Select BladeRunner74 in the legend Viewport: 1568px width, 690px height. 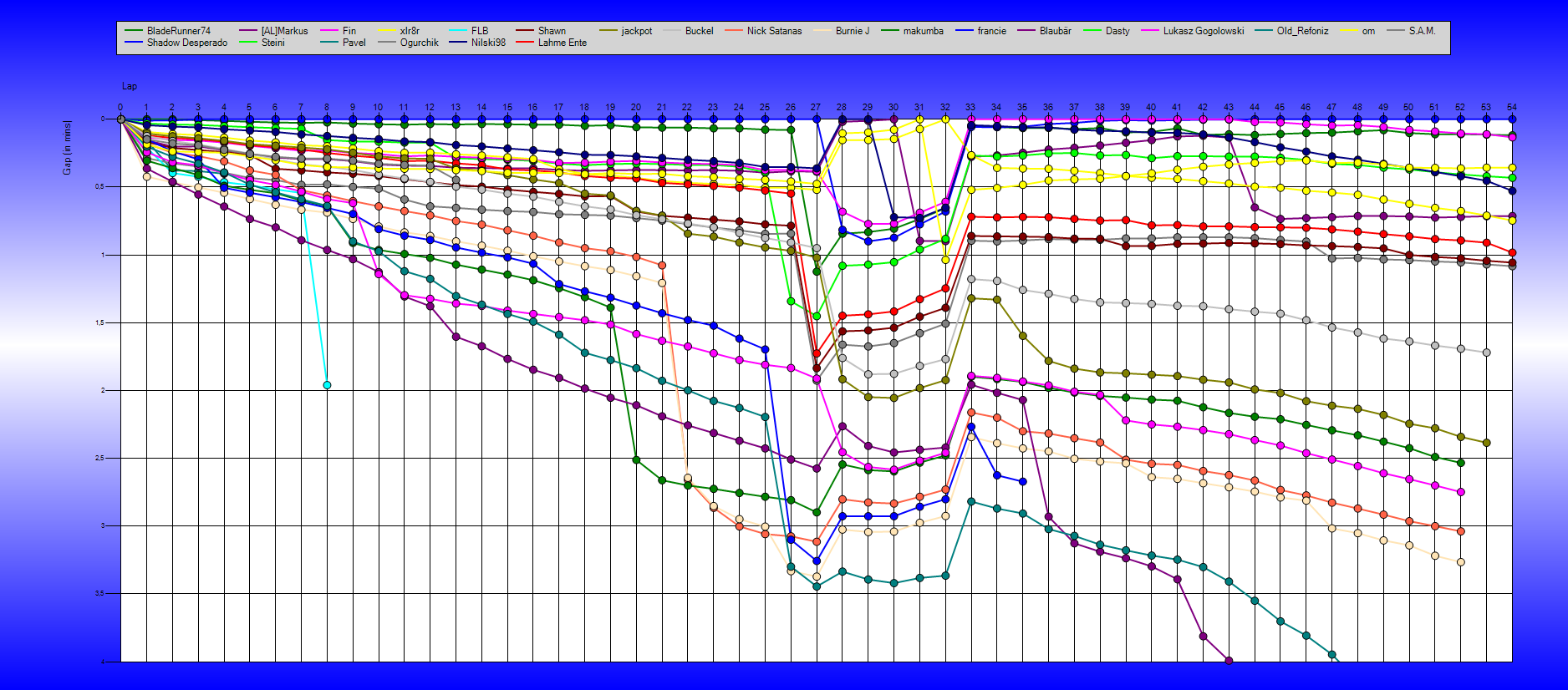pos(179,31)
